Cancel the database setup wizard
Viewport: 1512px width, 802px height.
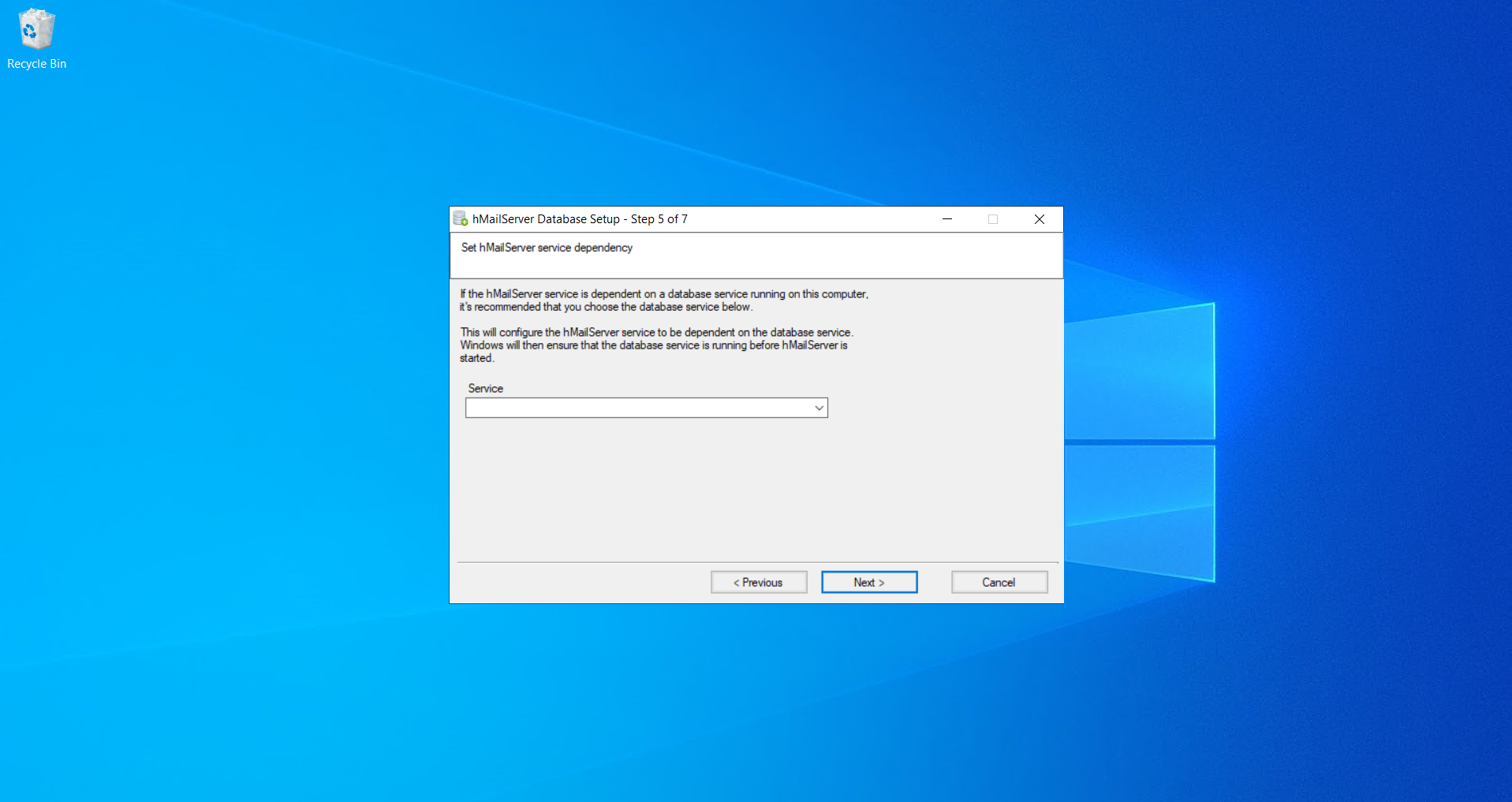pos(999,582)
